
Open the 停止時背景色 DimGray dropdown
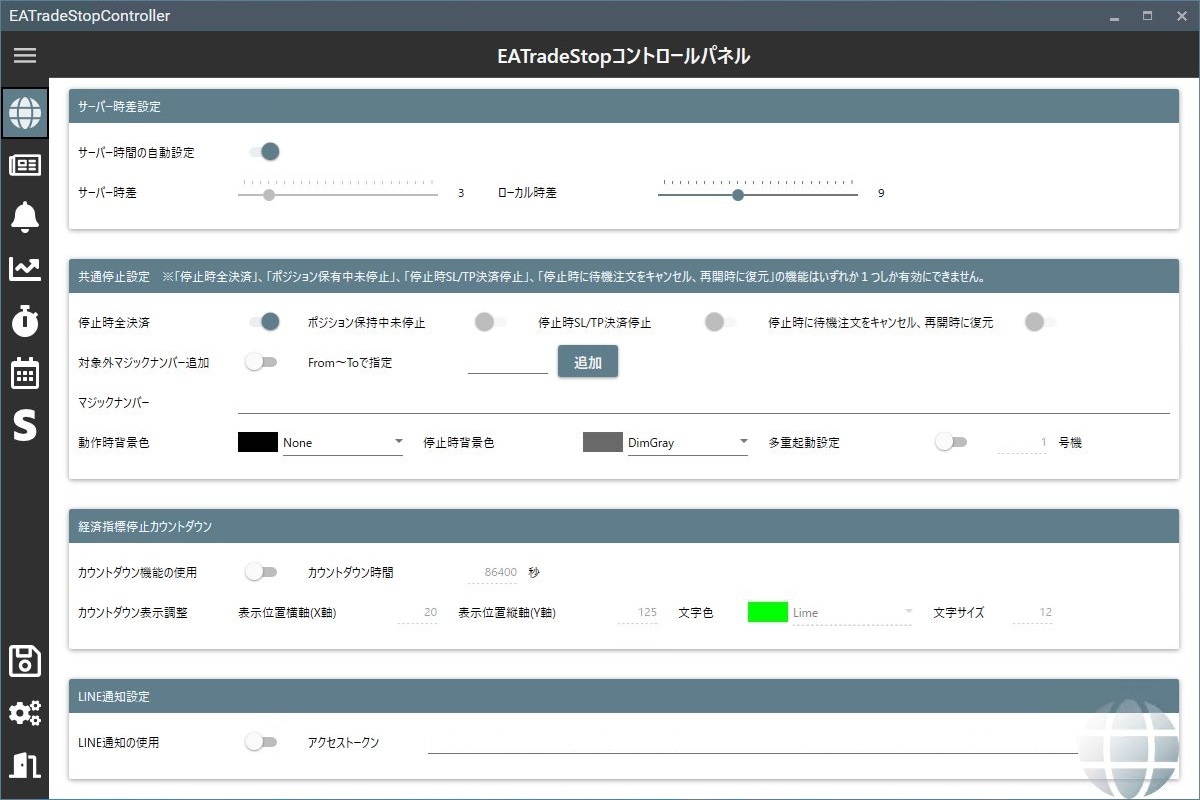click(687, 442)
